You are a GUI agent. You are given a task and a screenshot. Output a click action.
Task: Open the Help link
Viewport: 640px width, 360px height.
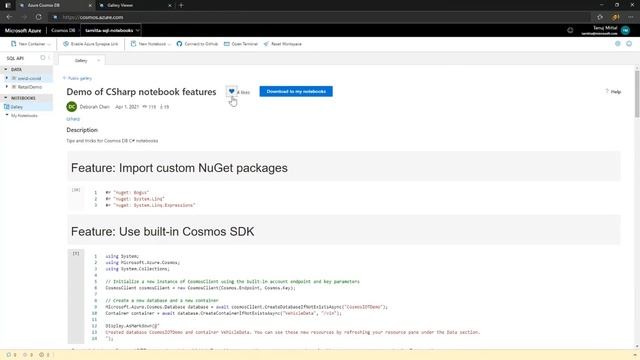(613, 92)
